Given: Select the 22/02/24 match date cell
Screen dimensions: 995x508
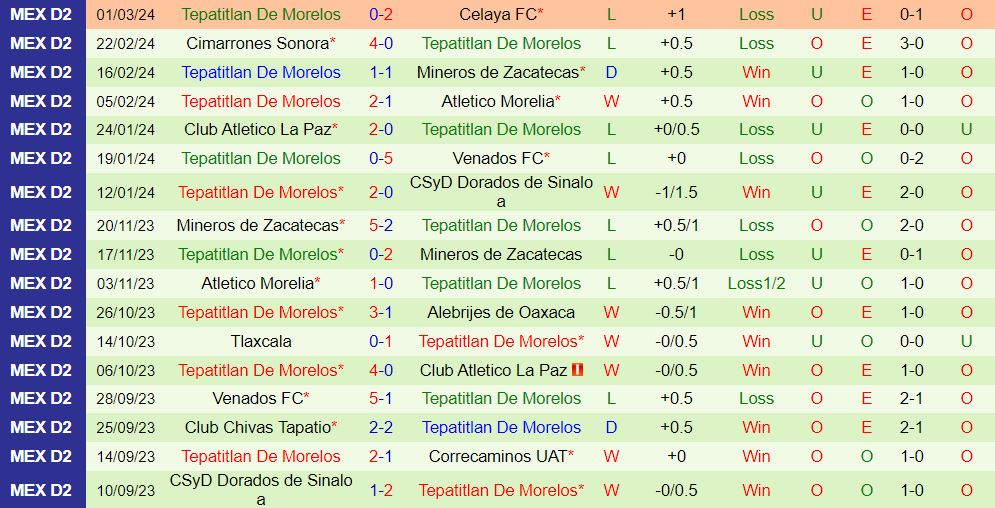Looking at the screenshot, I should coord(126,43).
